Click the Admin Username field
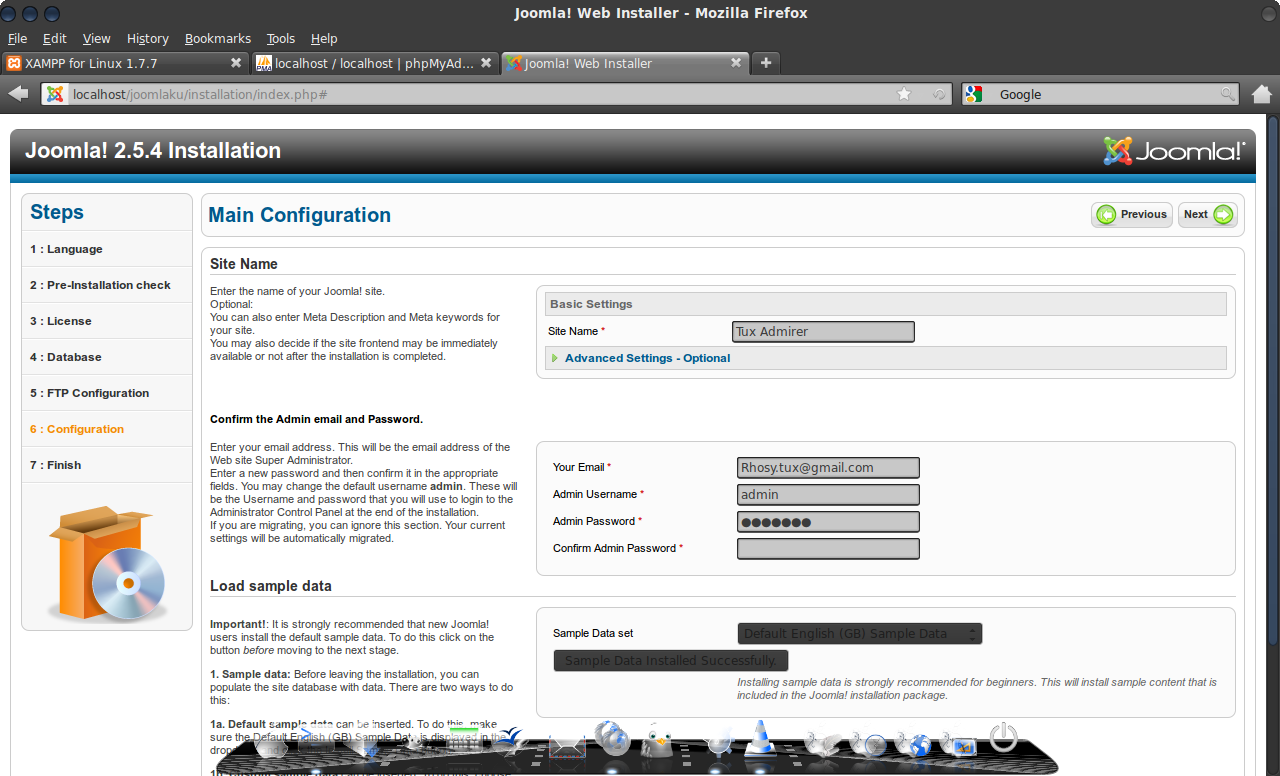This screenshot has width=1280, height=776. click(x=828, y=494)
